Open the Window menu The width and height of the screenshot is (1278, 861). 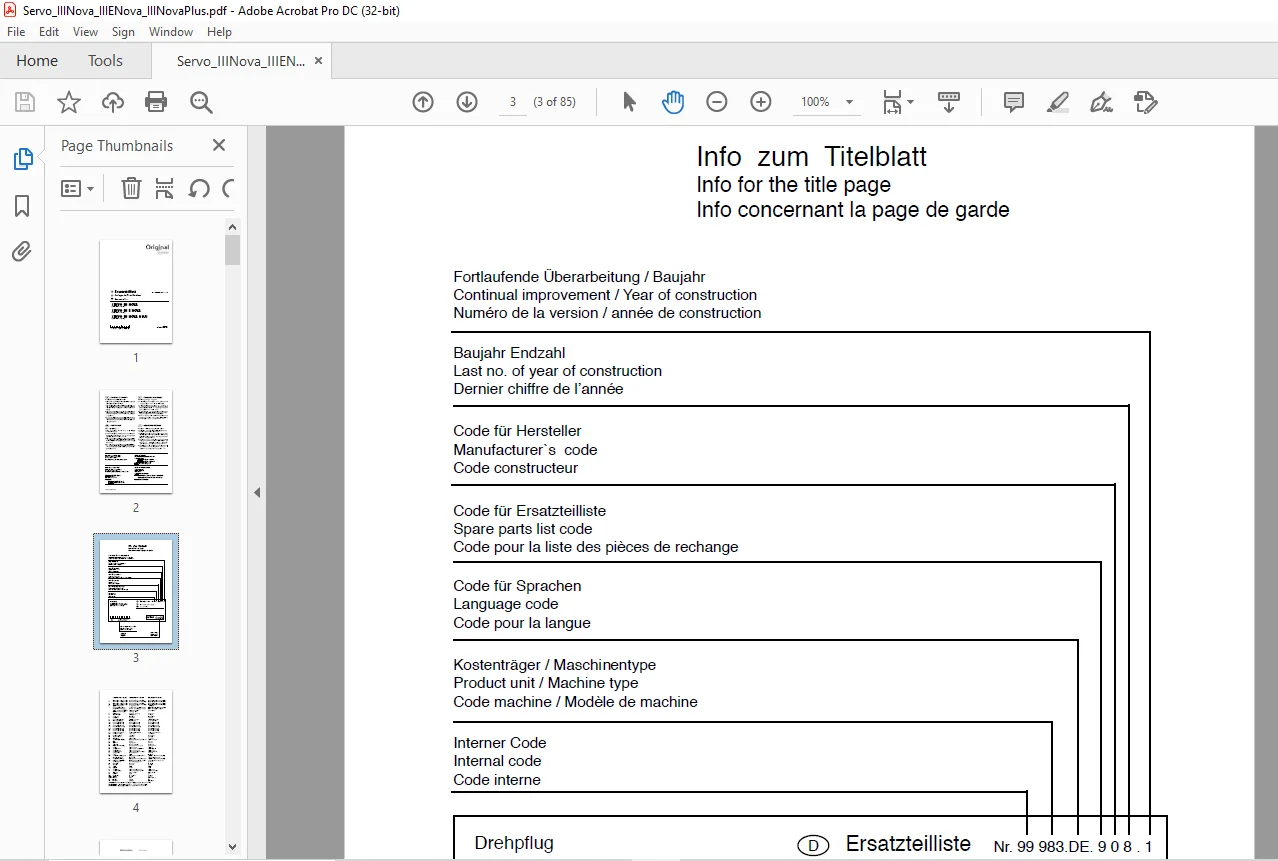tap(171, 32)
